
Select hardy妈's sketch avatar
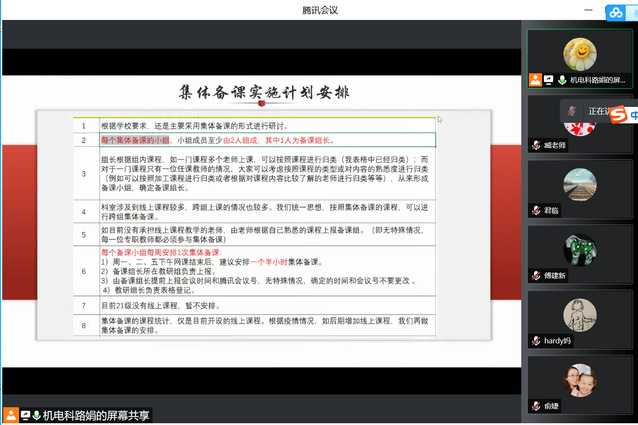(x=580, y=315)
